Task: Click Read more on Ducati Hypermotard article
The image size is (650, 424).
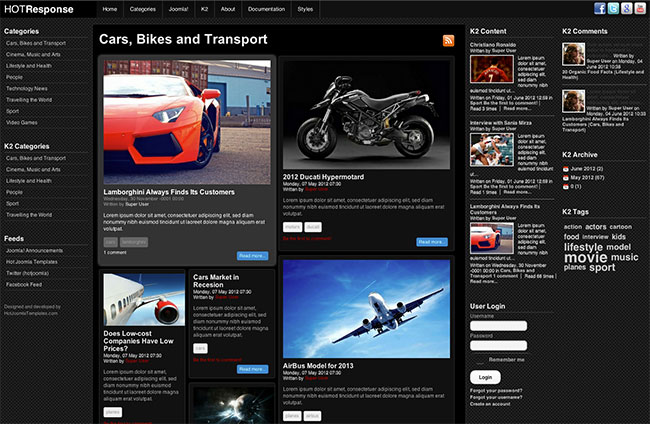Action: click(432, 242)
